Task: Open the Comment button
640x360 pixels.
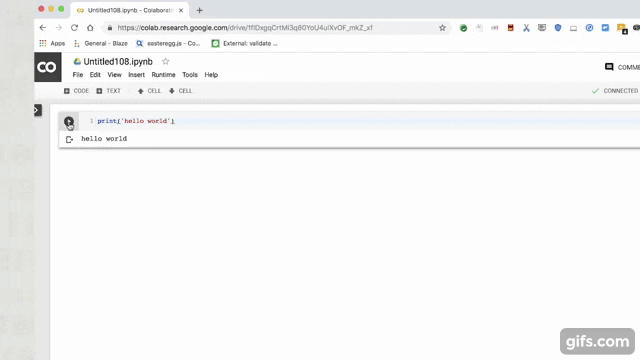Action: point(622,67)
